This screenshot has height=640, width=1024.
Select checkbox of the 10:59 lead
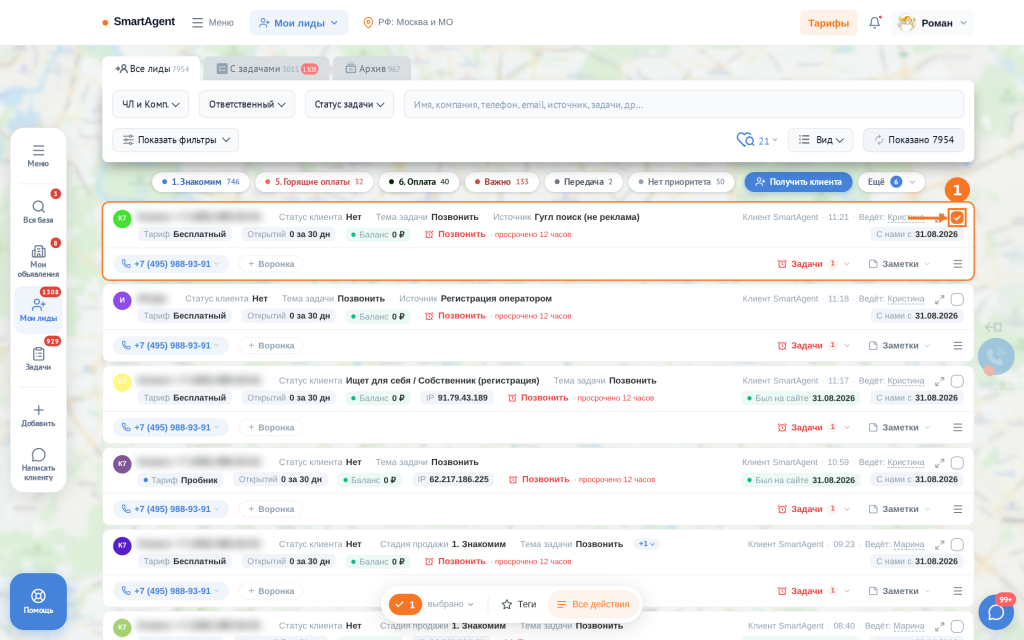click(x=957, y=462)
